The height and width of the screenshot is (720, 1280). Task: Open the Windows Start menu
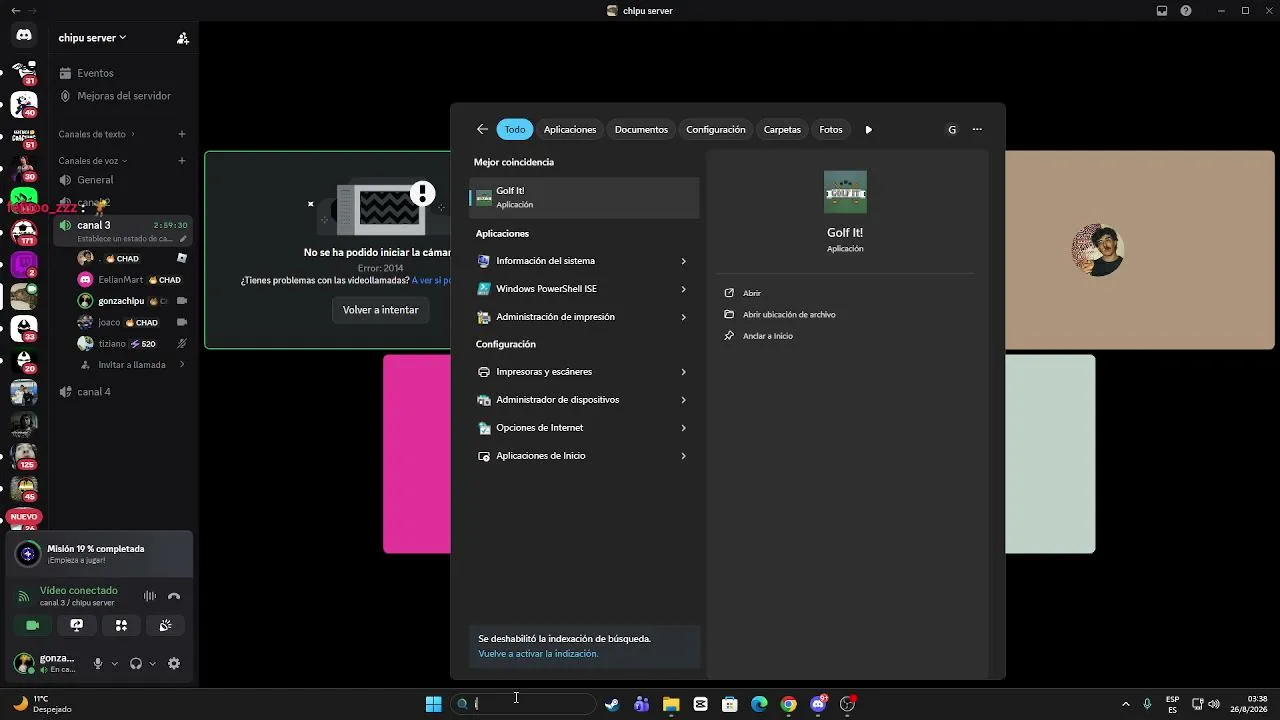pyautogui.click(x=434, y=704)
